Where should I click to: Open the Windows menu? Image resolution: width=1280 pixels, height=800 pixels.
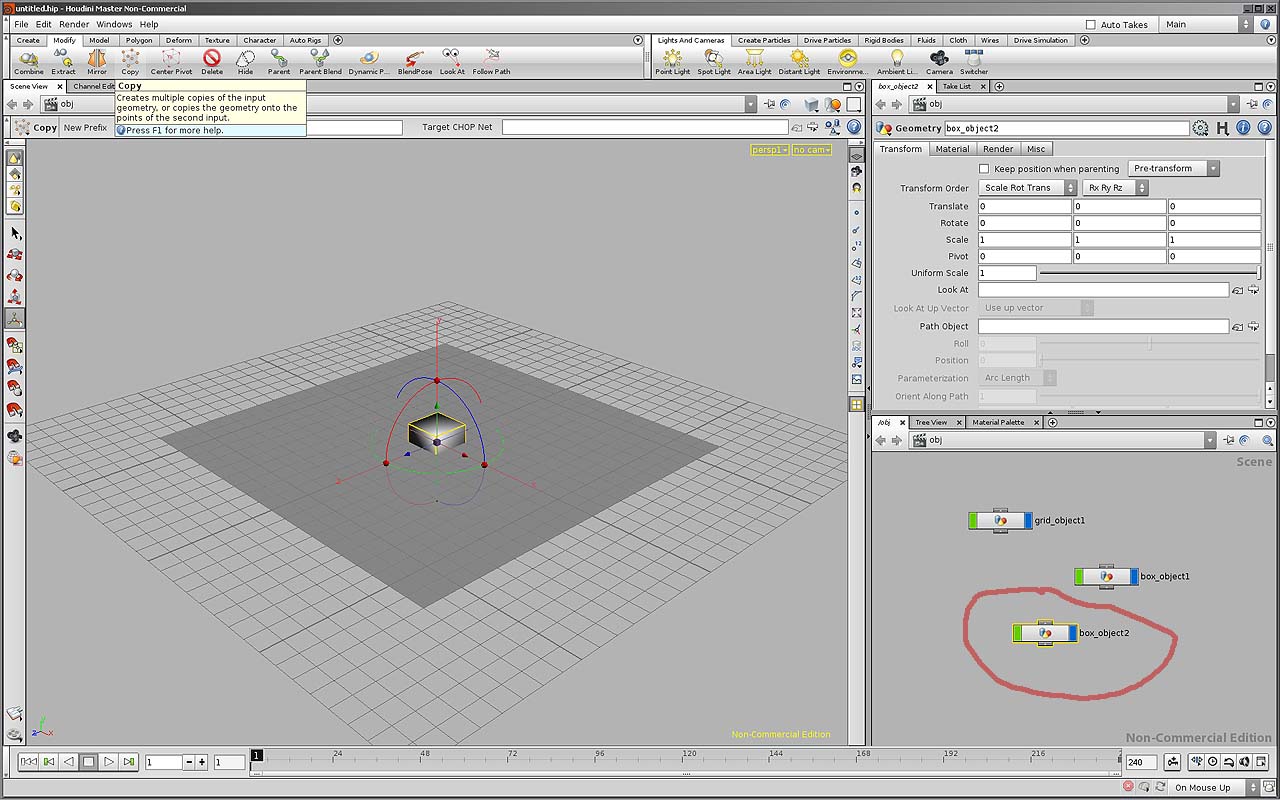point(114,24)
